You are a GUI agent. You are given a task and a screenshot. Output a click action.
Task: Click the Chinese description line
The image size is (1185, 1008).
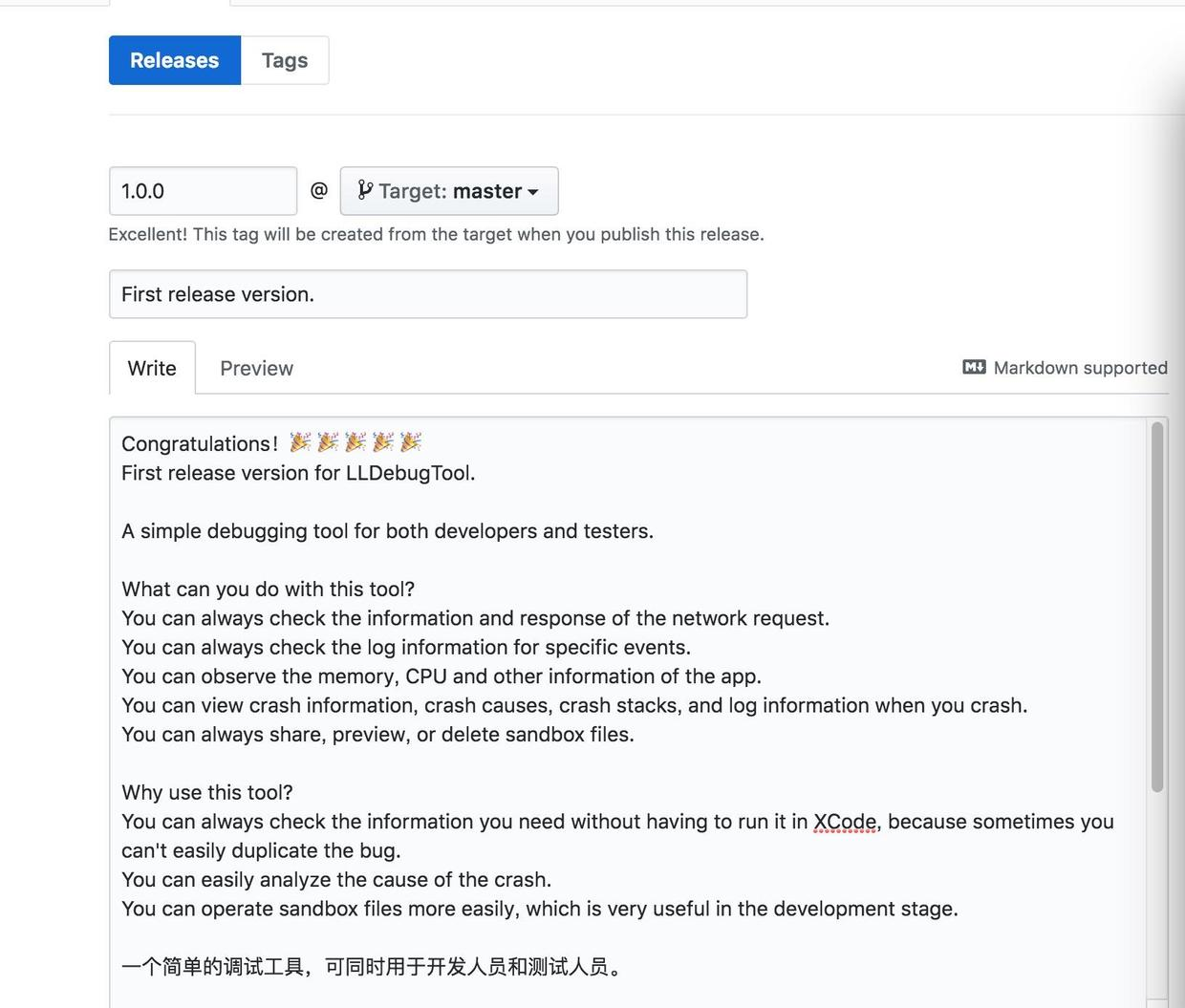(x=374, y=967)
